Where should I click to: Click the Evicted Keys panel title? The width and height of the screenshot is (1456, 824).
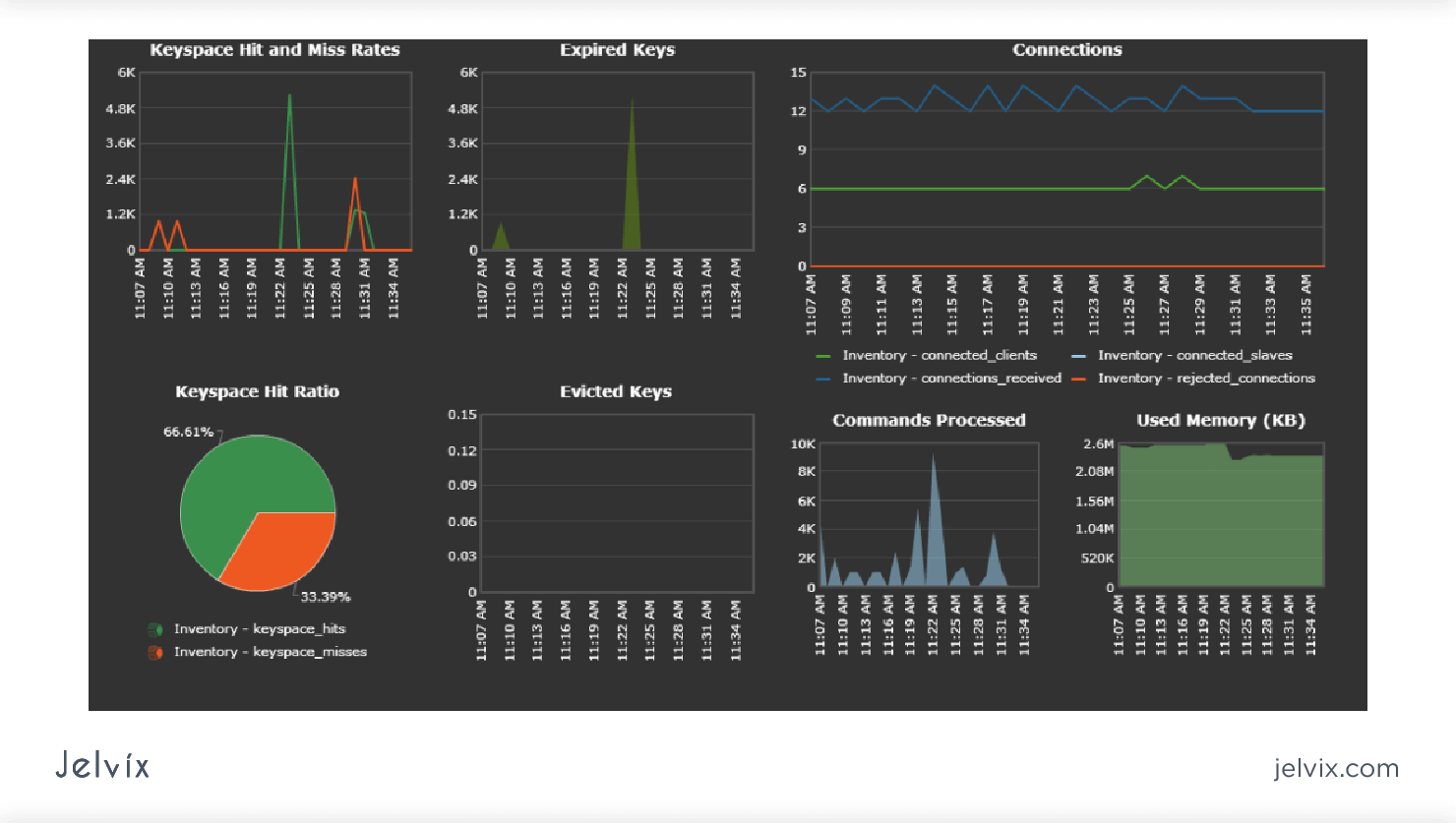[616, 390]
